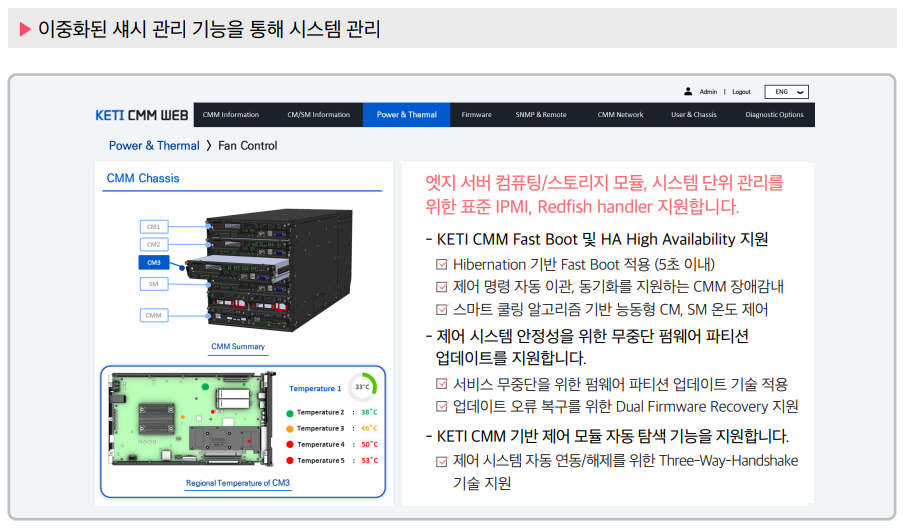Select the CM1 chassis module label
Screen dimensions: 903x528
coord(153,227)
